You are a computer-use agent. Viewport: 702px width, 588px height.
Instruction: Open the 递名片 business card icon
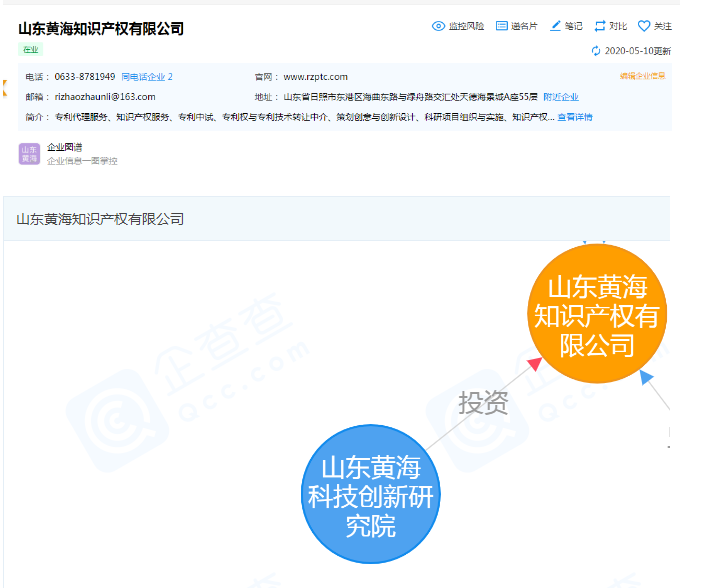point(502,26)
